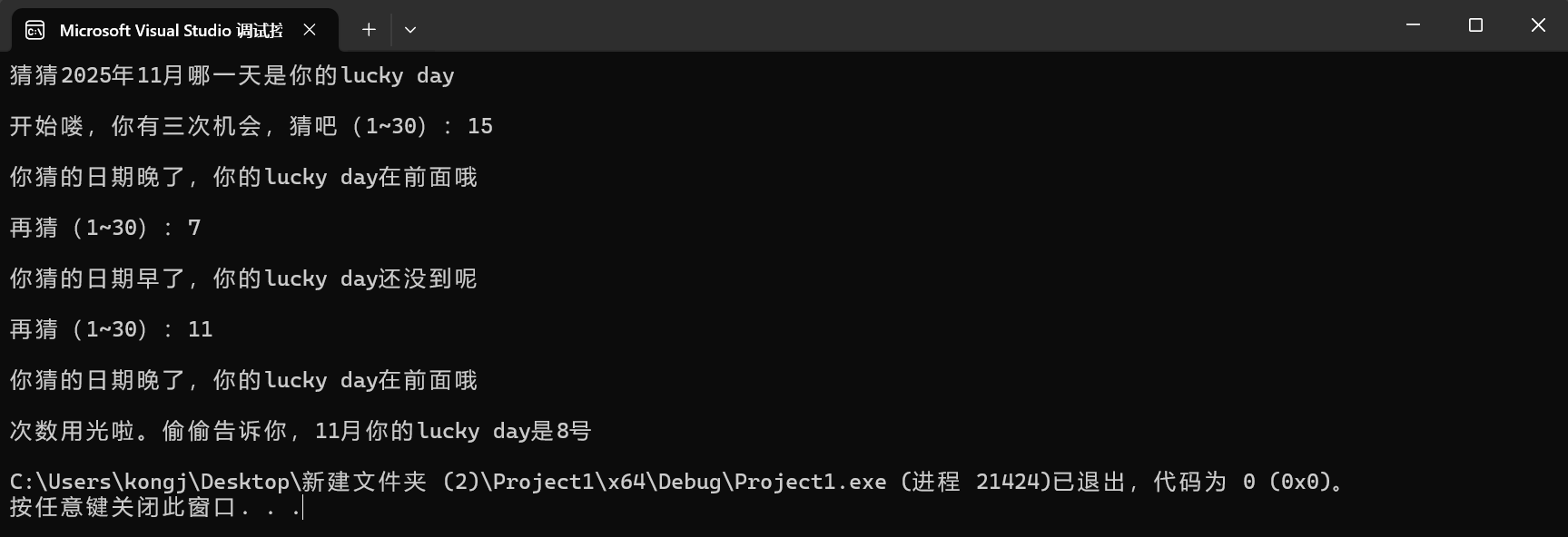The height and width of the screenshot is (537, 1568).
Task: Click the process number 21424
Action: tap(1008, 482)
